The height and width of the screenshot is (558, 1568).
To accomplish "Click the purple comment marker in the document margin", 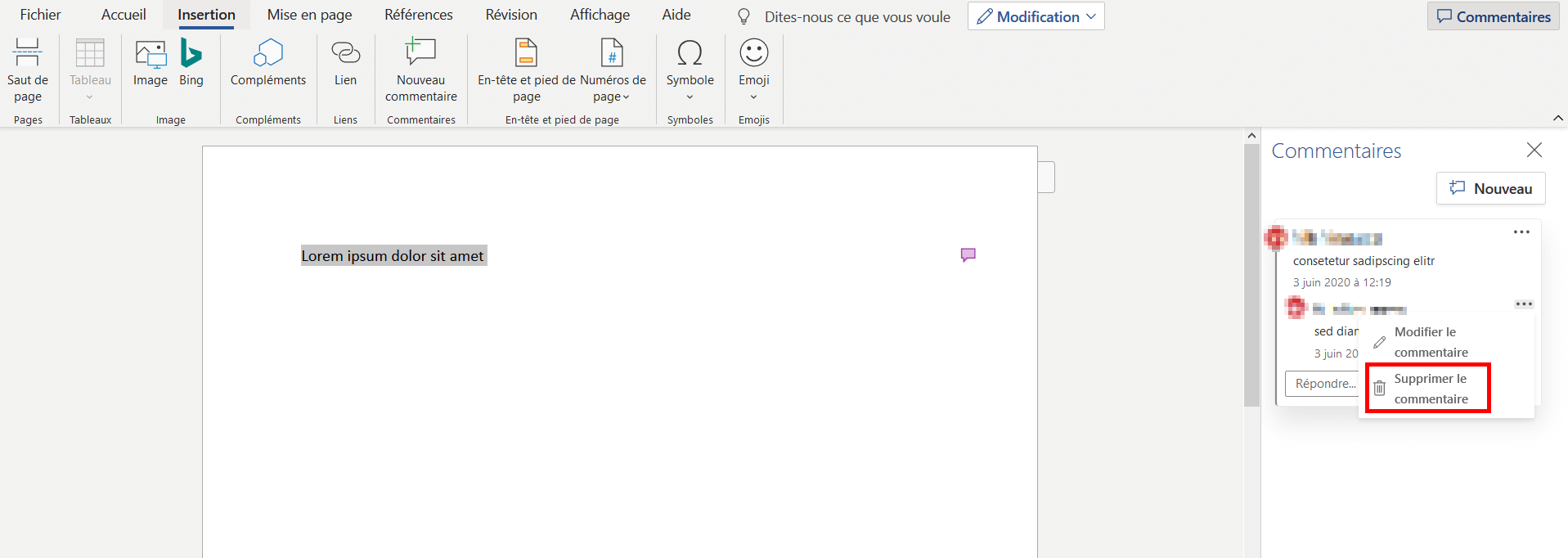I will [968, 254].
